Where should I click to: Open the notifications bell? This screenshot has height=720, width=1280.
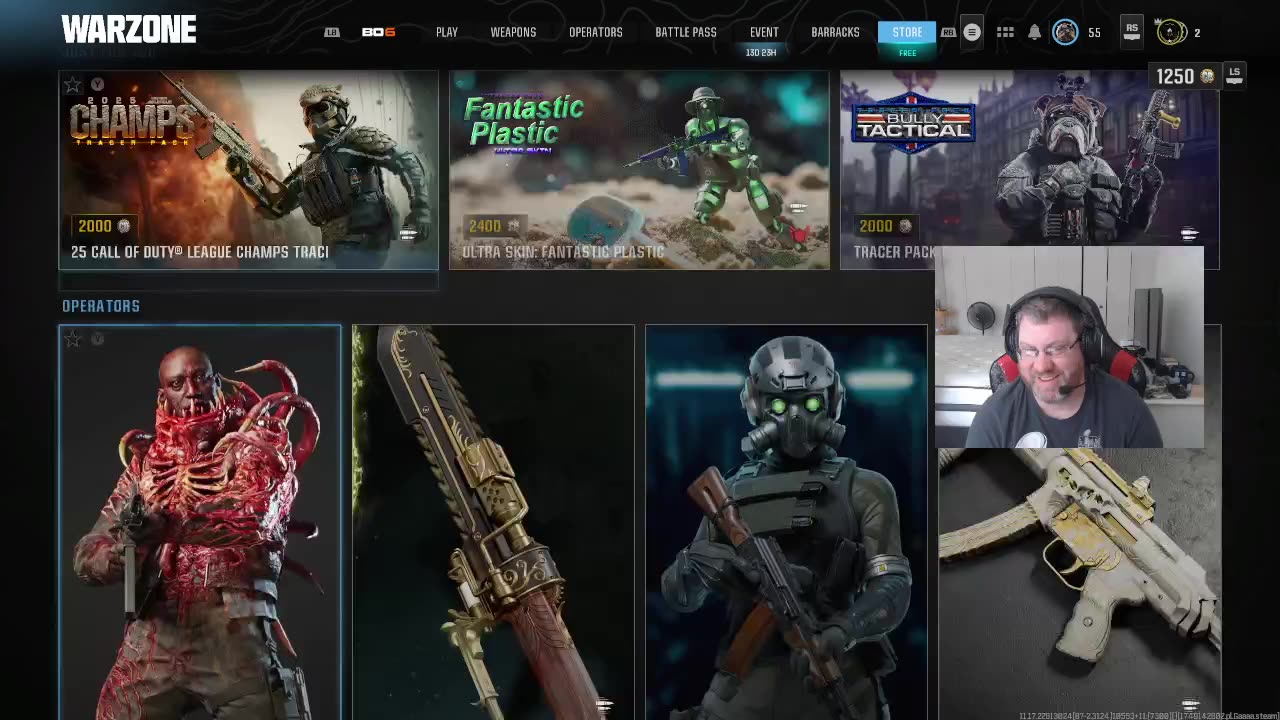(x=1035, y=32)
